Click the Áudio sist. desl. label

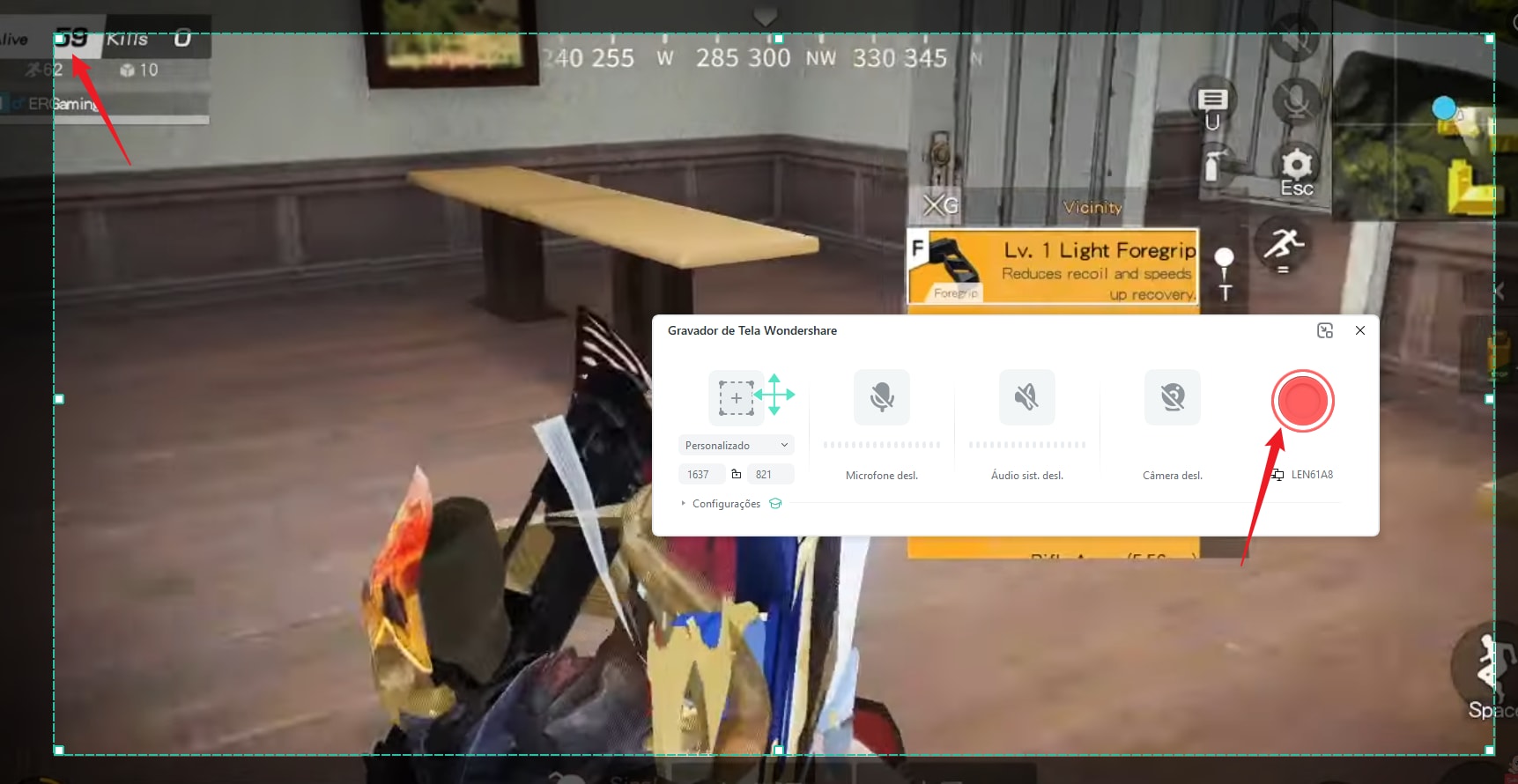[x=1027, y=476]
